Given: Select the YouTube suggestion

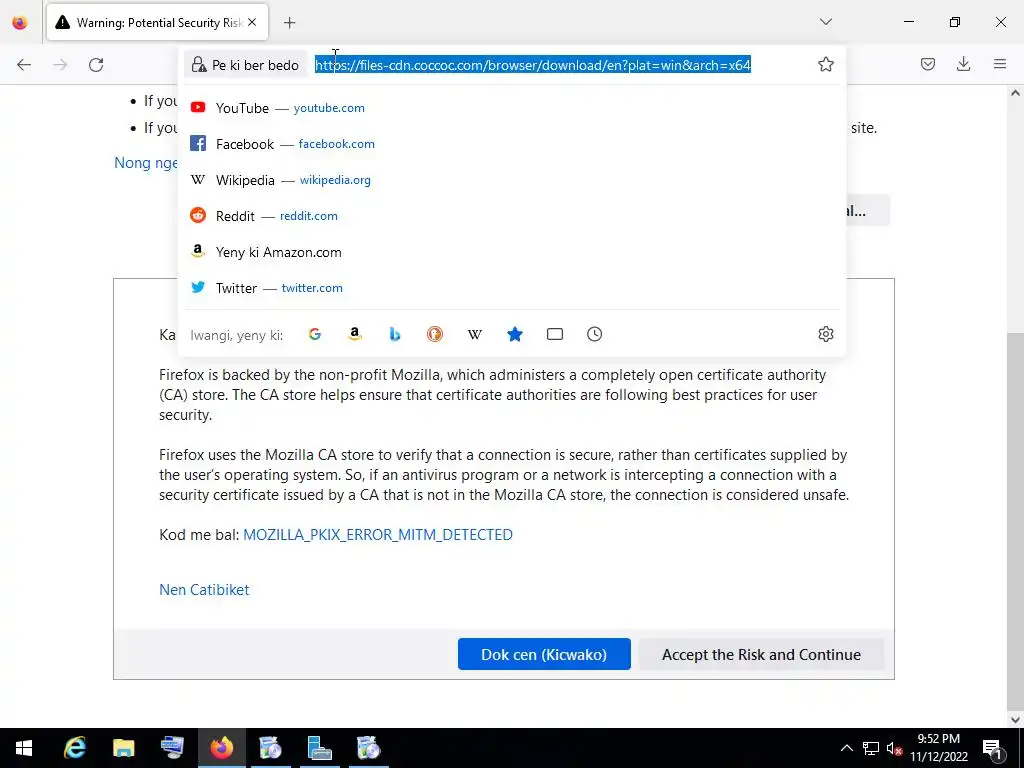Looking at the screenshot, I should pyautogui.click(x=511, y=108).
